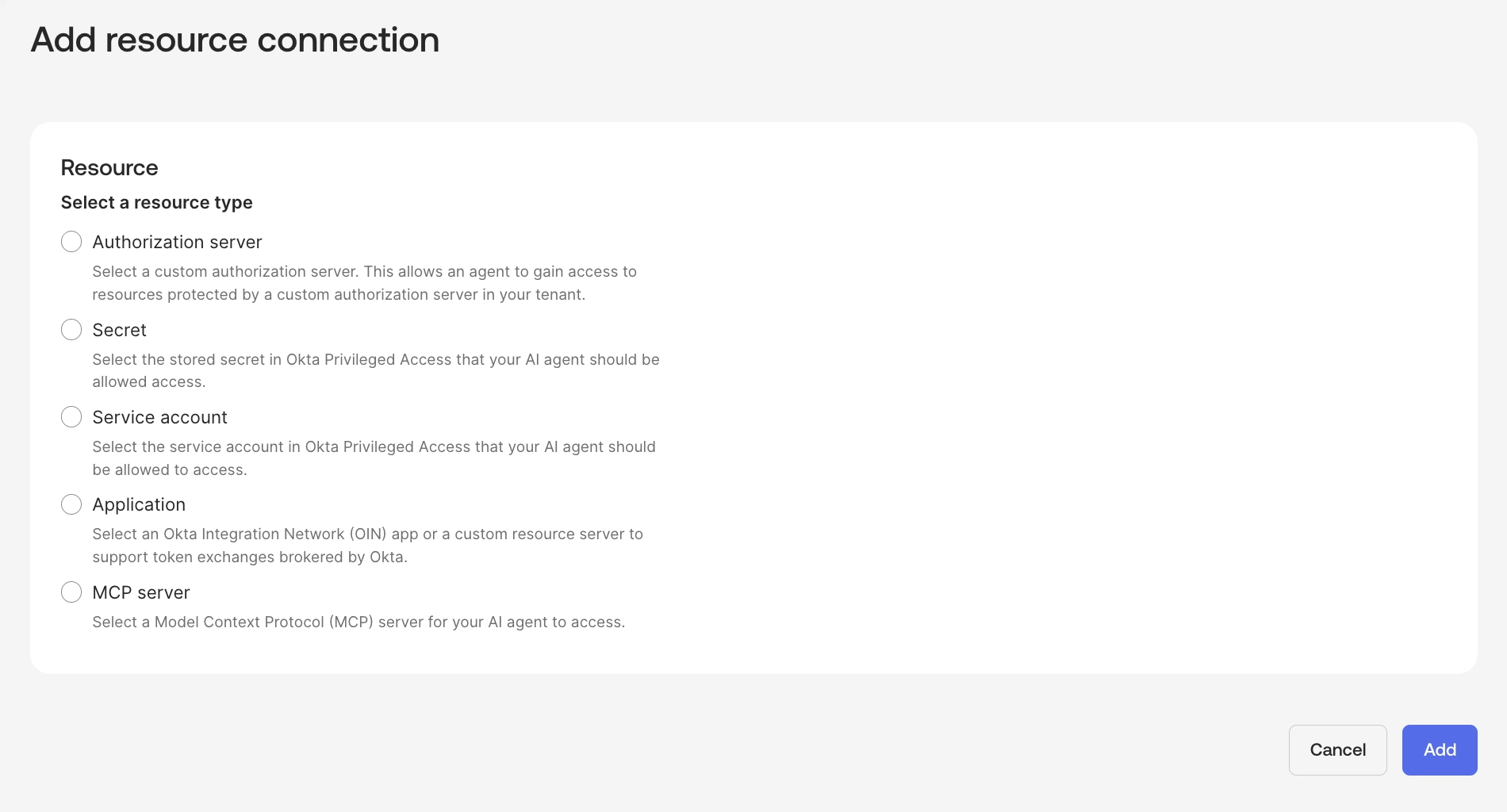Click the custom authorization server description text

(x=364, y=283)
